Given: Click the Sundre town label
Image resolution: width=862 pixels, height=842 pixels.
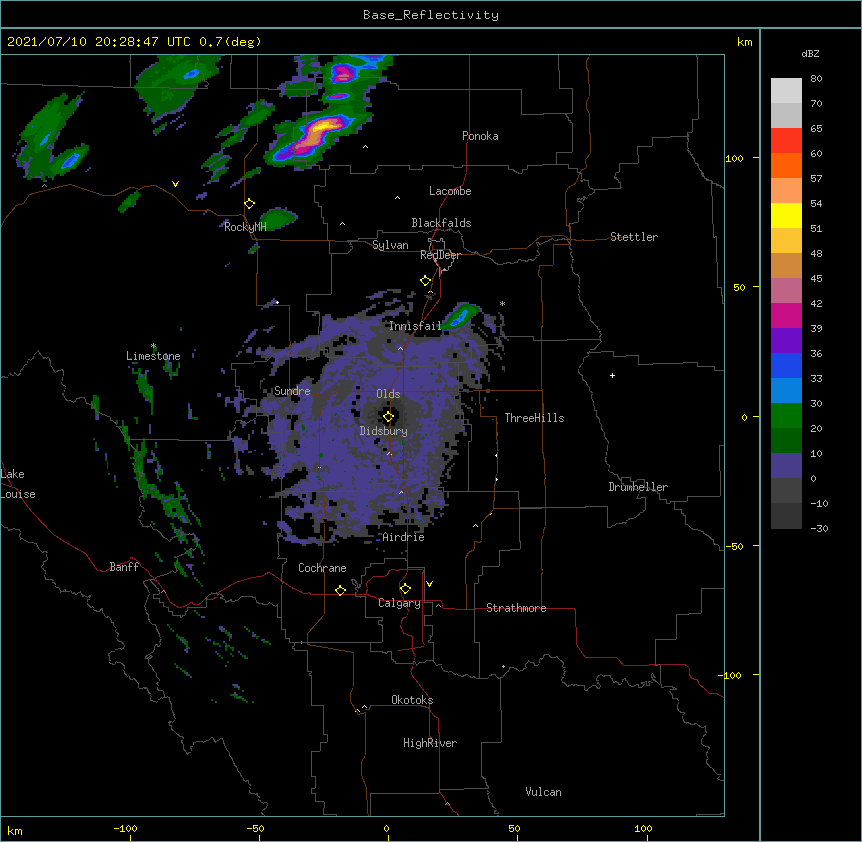Looking at the screenshot, I should pos(292,391).
